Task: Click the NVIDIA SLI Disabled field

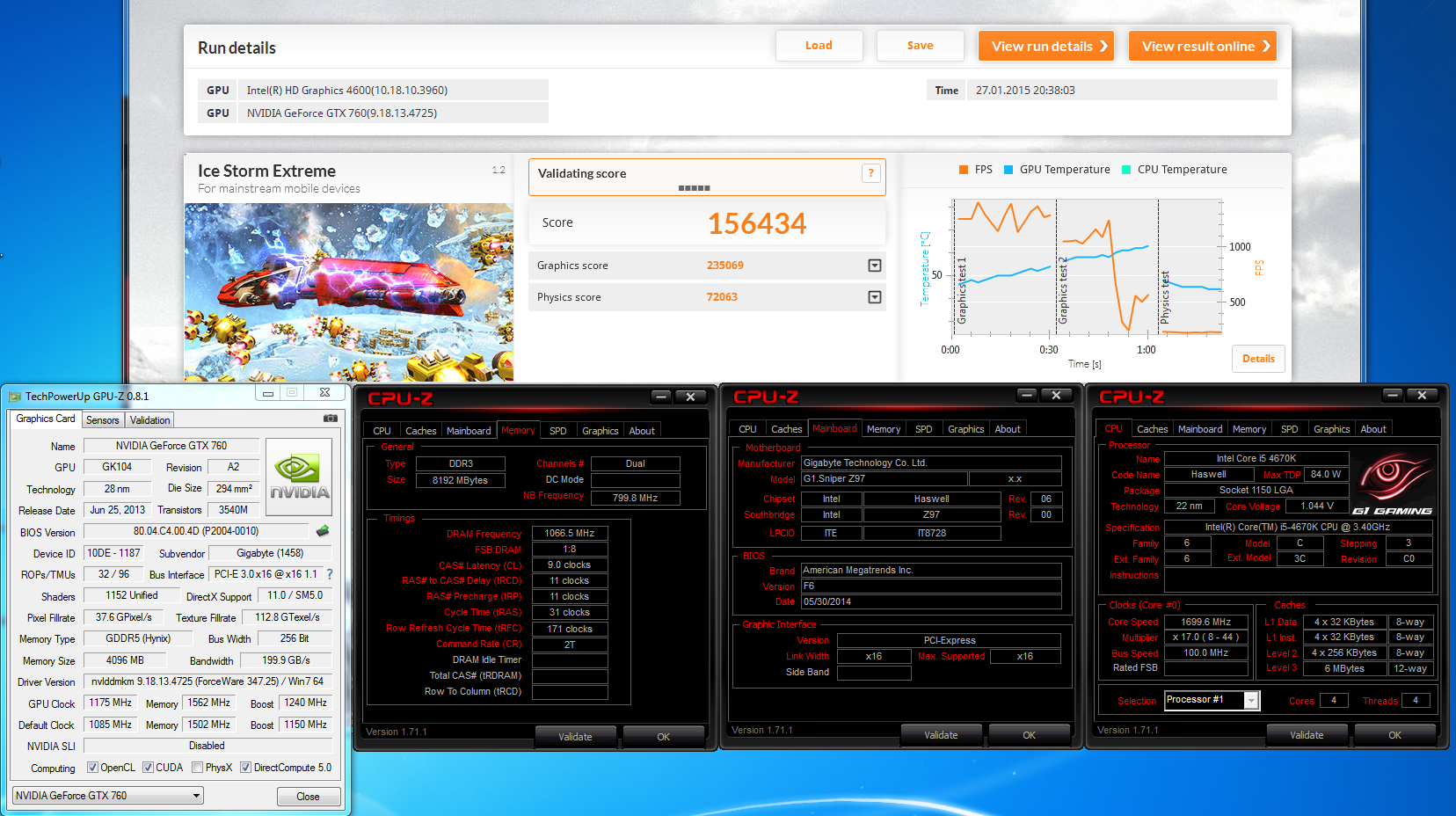Action: [x=207, y=746]
